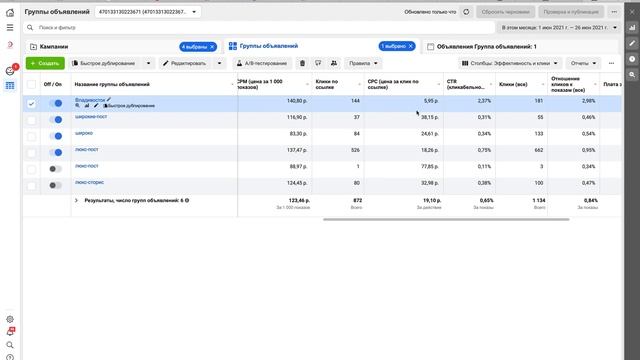The height and width of the screenshot is (360, 640).
Task: Click the 'Быстрое дублирование' toolbar button
Action: point(104,63)
